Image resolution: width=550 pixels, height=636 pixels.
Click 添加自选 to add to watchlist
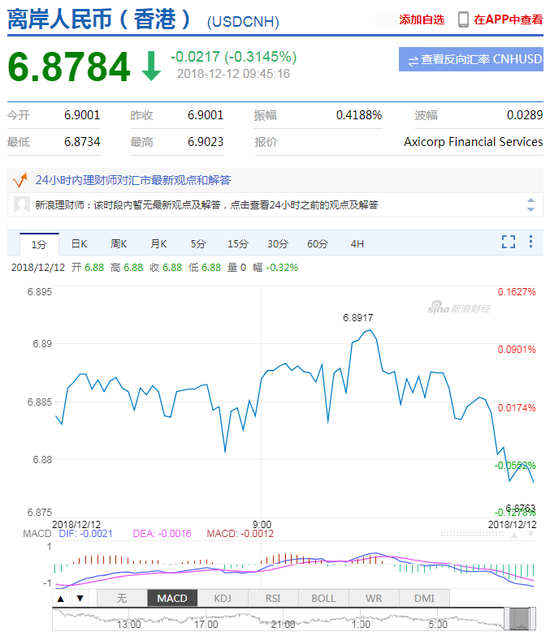[421, 19]
